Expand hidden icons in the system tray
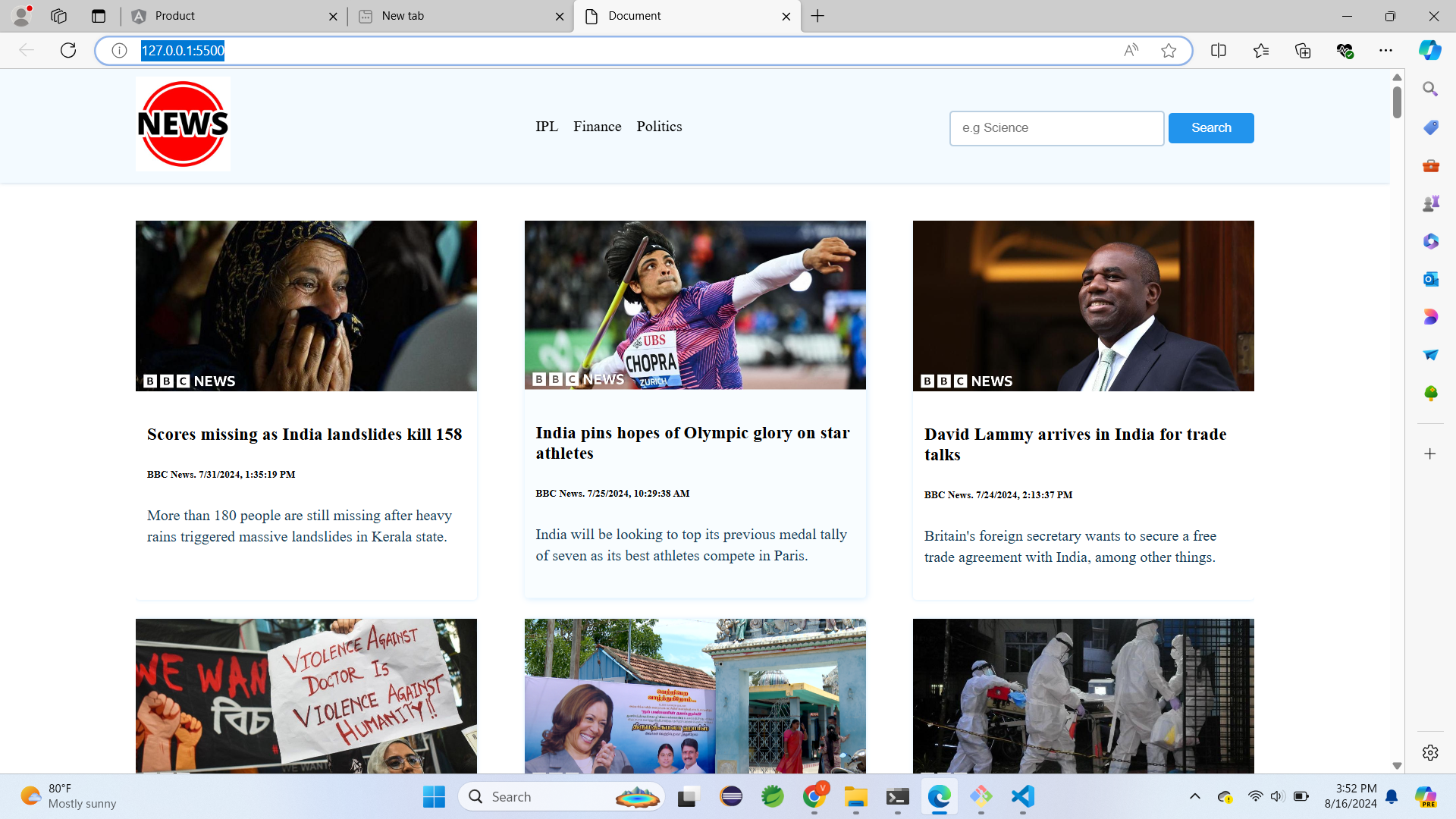 tap(1195, 796)
